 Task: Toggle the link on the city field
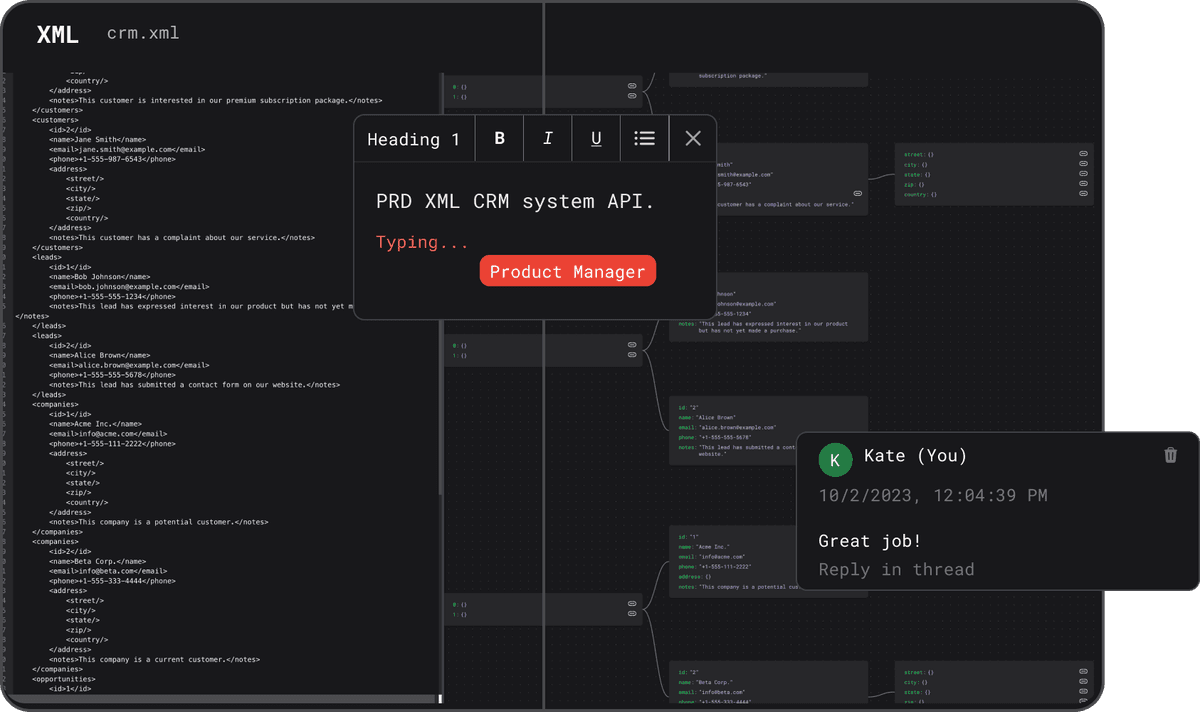pos(1083,163)
